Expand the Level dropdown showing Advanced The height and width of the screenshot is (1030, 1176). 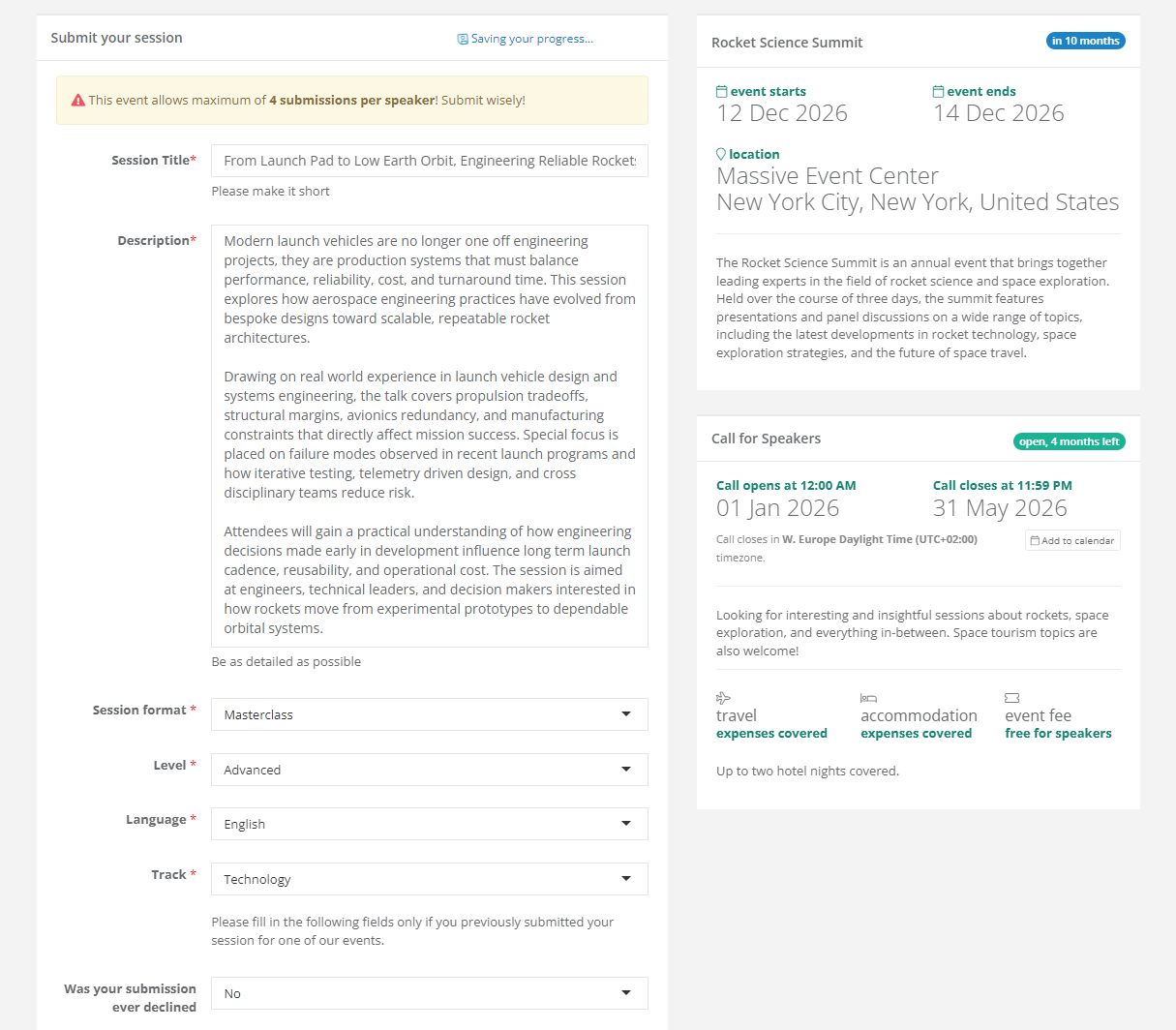pyautogui.click(x=429, y=770)
